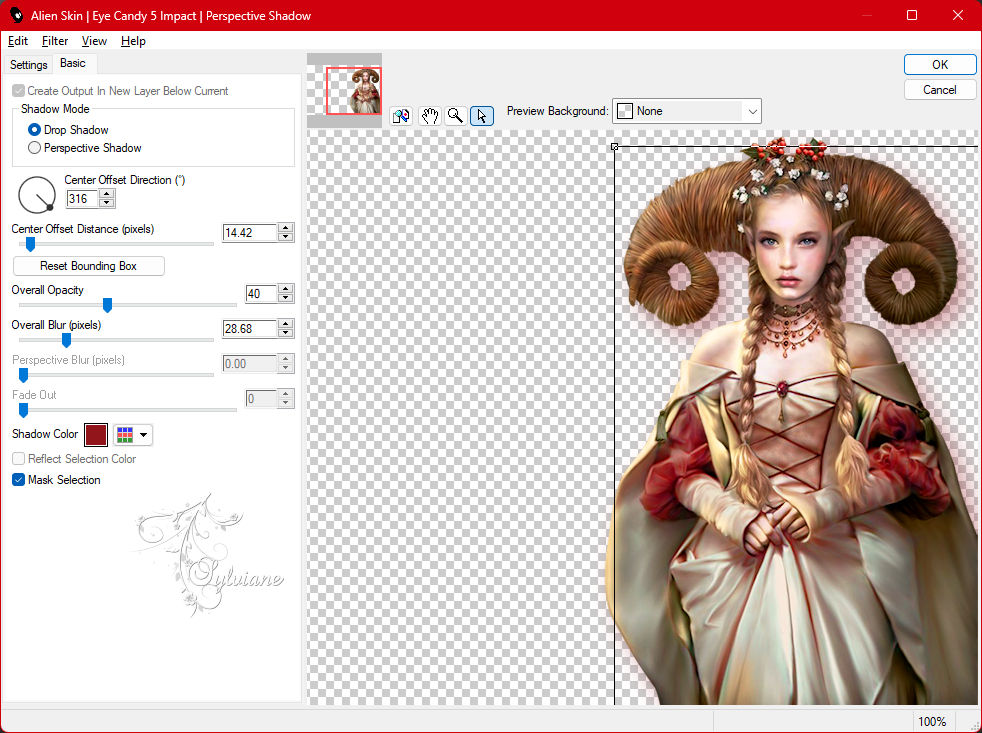
Task: Decrease Center Offset Distance with down arrow
Action: (x=286, y=237)
